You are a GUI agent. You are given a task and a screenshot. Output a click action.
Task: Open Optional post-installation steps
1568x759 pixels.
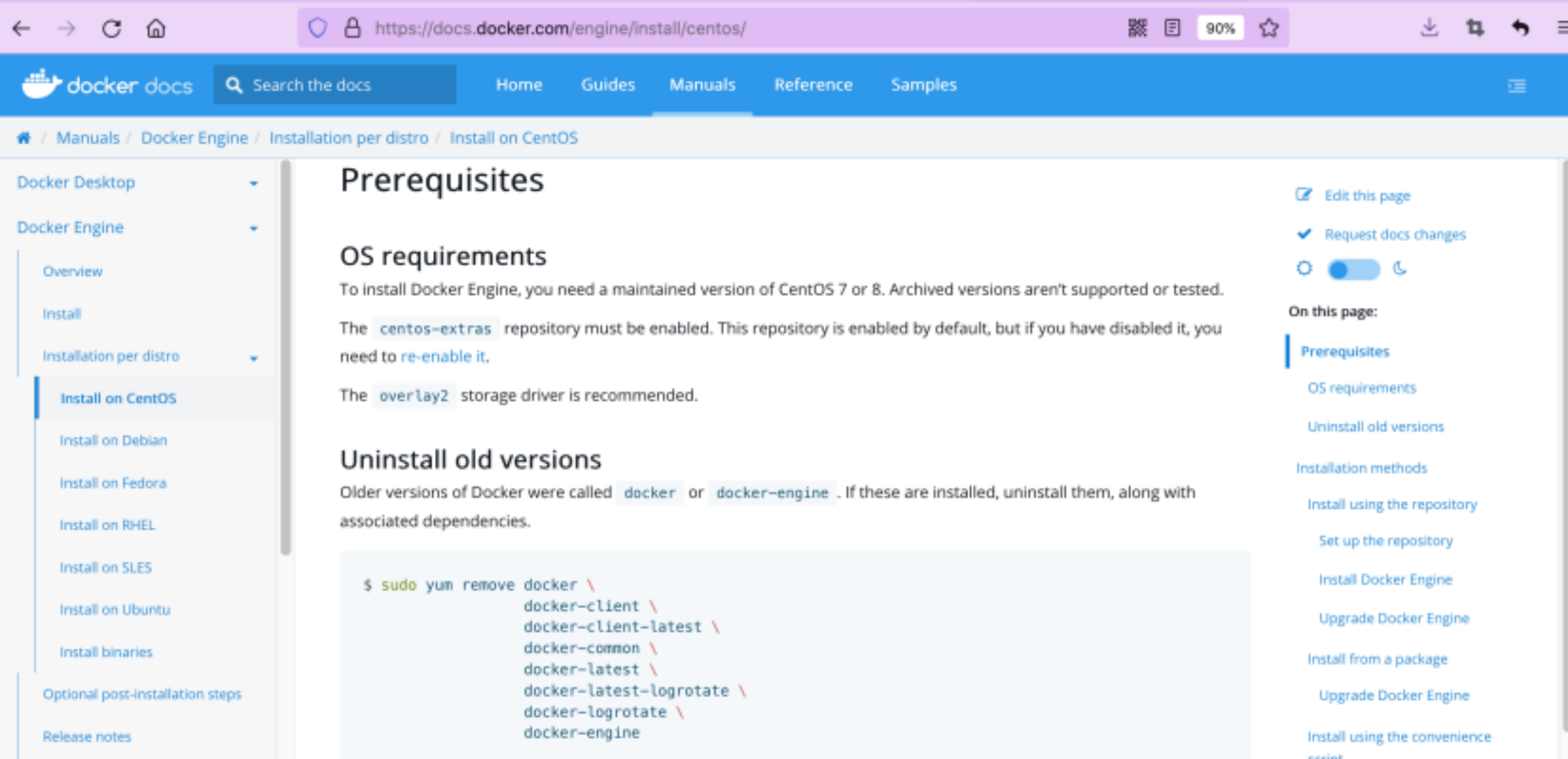click(x=142, y=694)
